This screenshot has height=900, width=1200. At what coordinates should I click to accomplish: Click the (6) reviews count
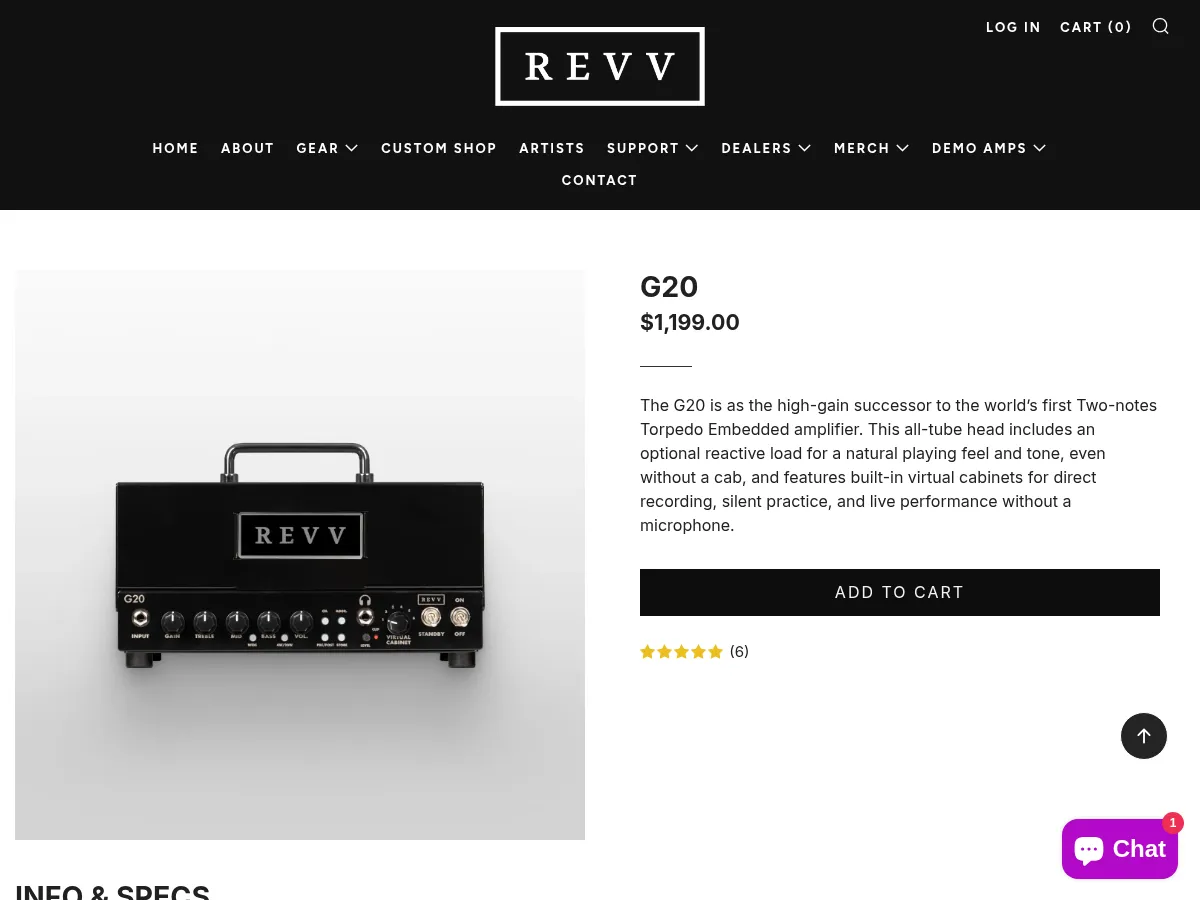739,651
